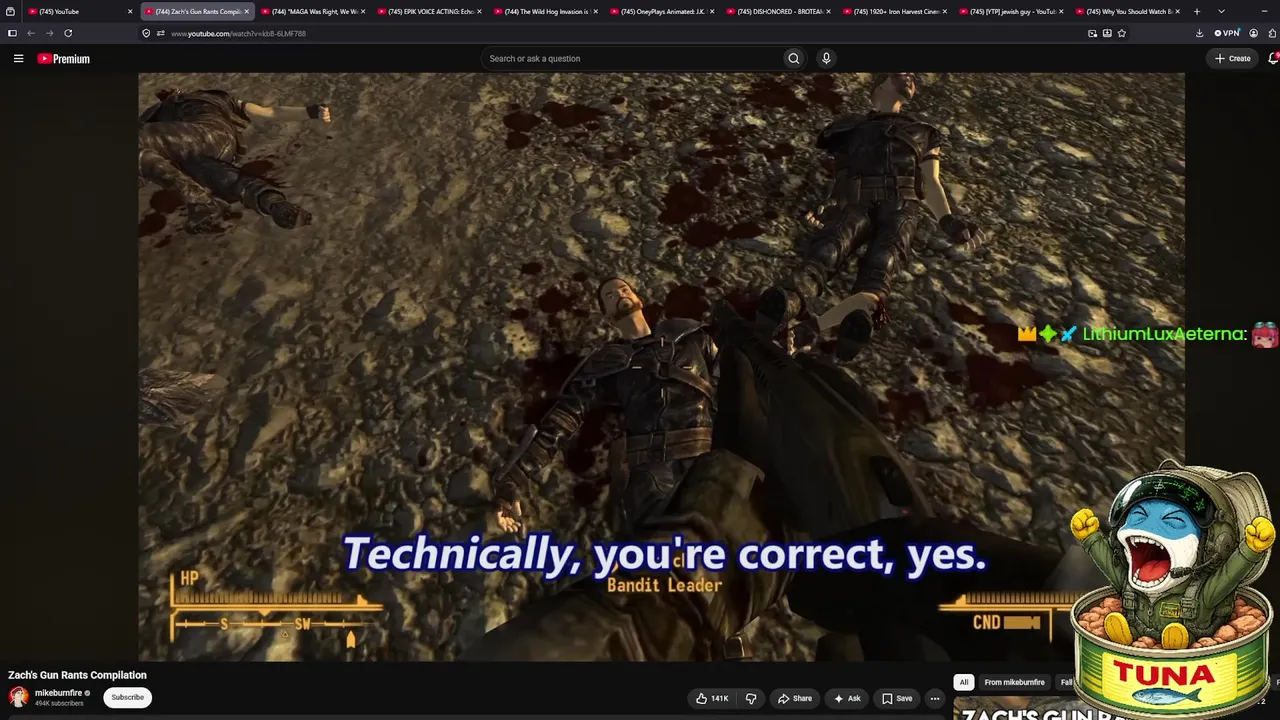View site security shield info
Image resolution: width=1280 pixels, height=720 pixels.
(x=146, y=33)
